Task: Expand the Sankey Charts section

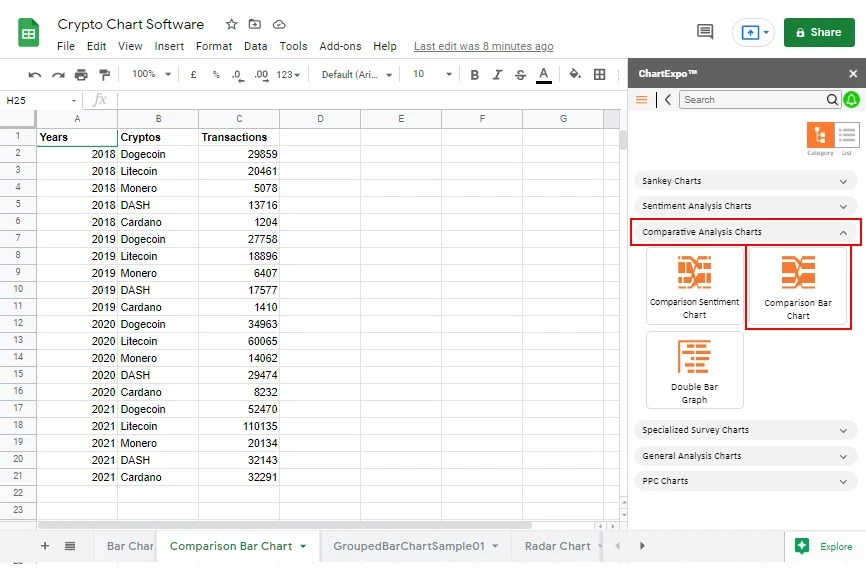Action: pos(745,181)
